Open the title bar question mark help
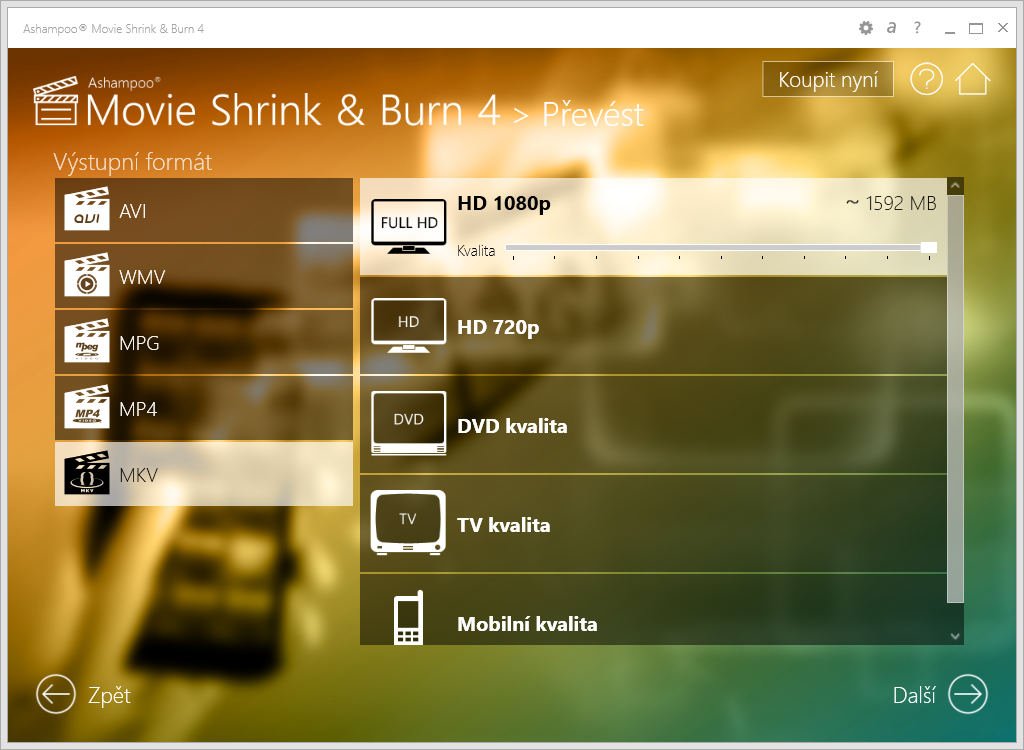The image size is (1024, 750). click(918, 27)
